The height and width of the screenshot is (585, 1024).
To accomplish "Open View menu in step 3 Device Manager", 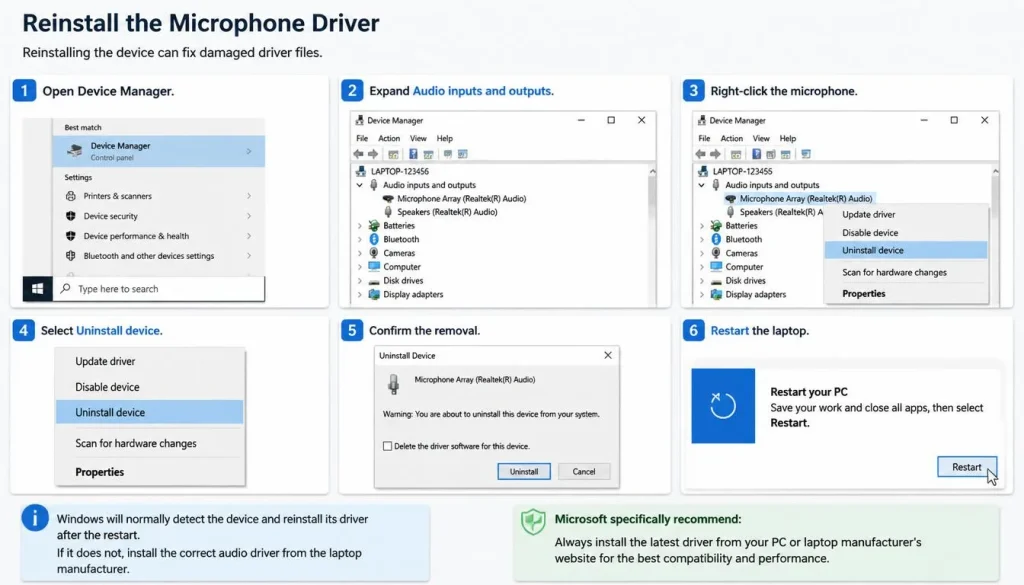I will 761,138.
